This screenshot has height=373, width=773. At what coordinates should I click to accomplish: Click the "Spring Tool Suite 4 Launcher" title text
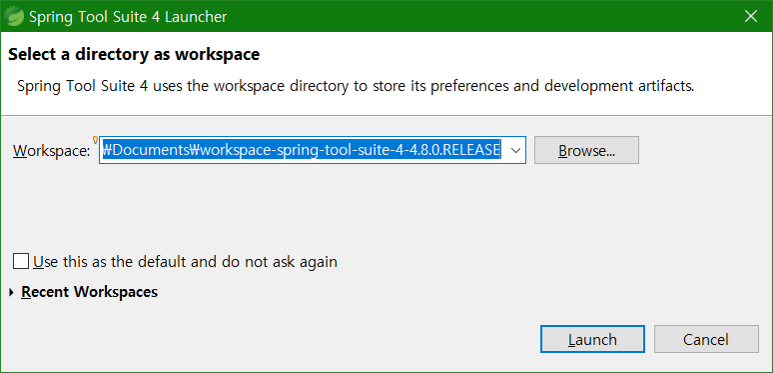(x=128, y=17)
